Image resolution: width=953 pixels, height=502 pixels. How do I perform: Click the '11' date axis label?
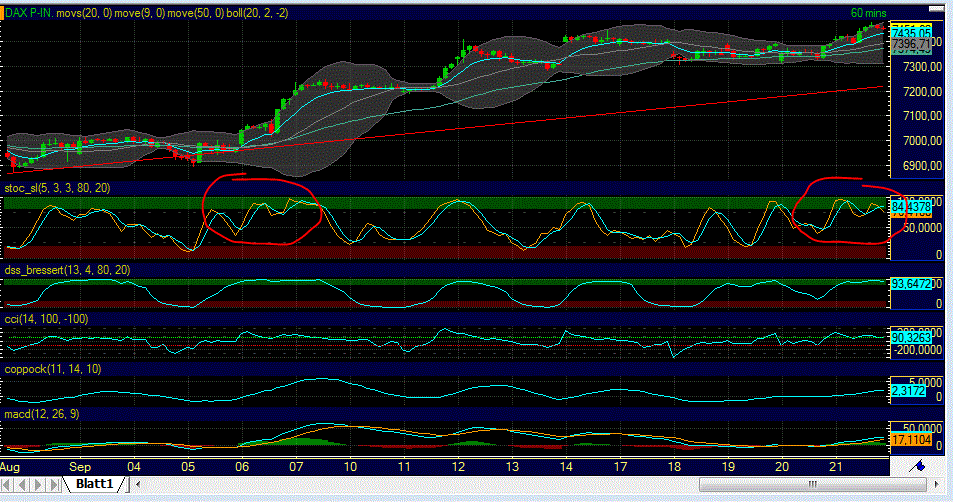point(404,467)
